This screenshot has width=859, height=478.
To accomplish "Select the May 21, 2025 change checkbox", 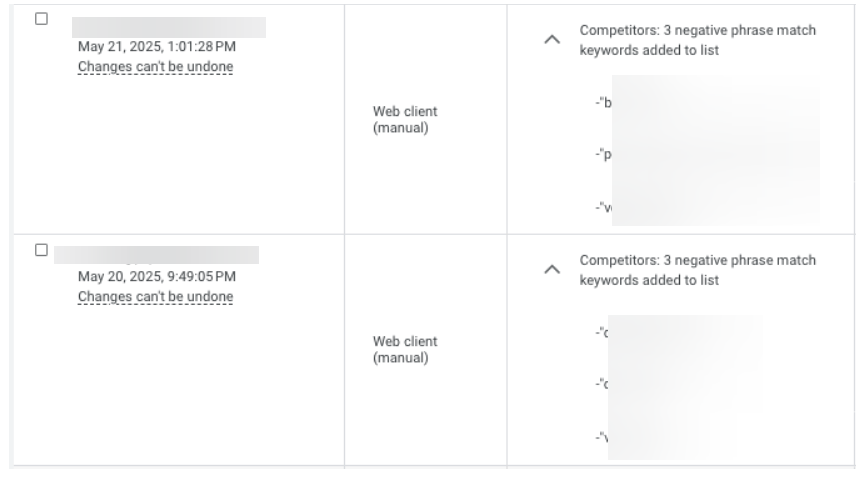I will click(x=41, y=19).
